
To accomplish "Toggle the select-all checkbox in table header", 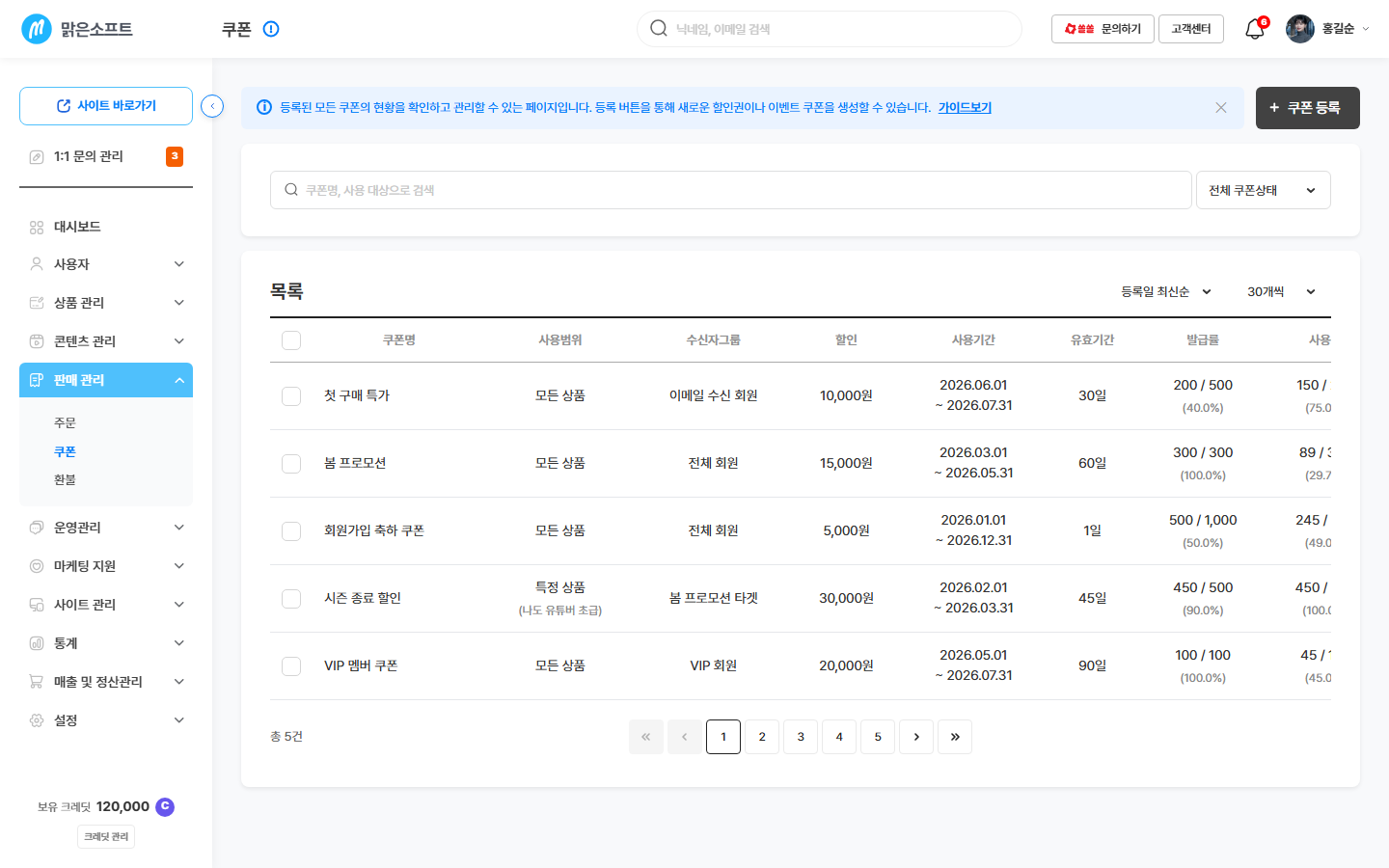I will [x=291, y=340].
